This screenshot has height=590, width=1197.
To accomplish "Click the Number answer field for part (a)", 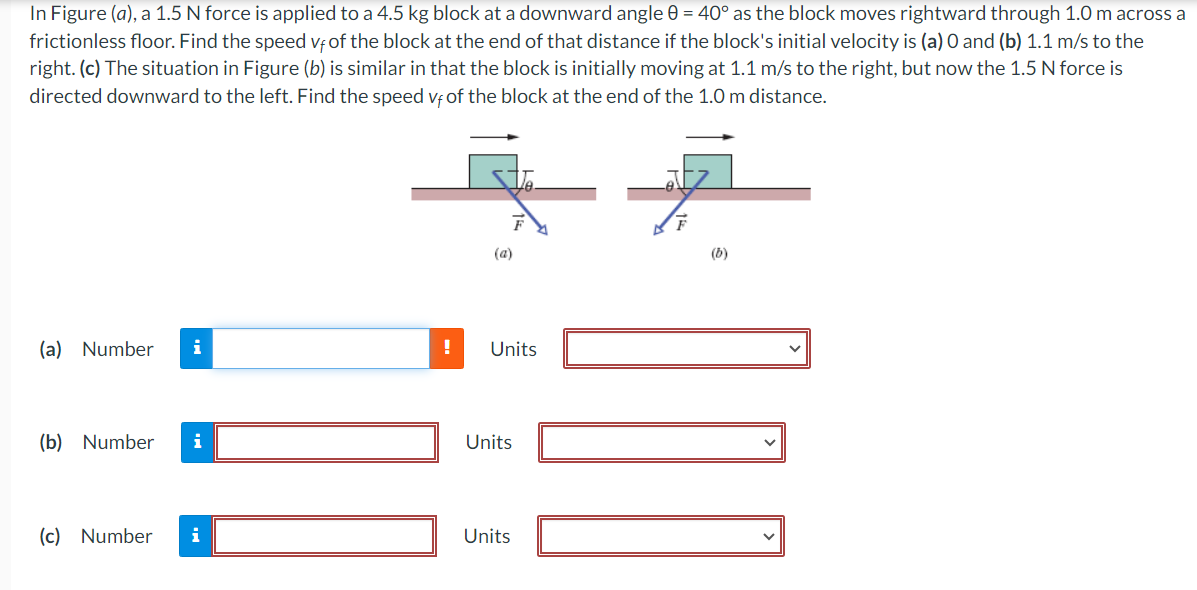I will tap(320, 348).
